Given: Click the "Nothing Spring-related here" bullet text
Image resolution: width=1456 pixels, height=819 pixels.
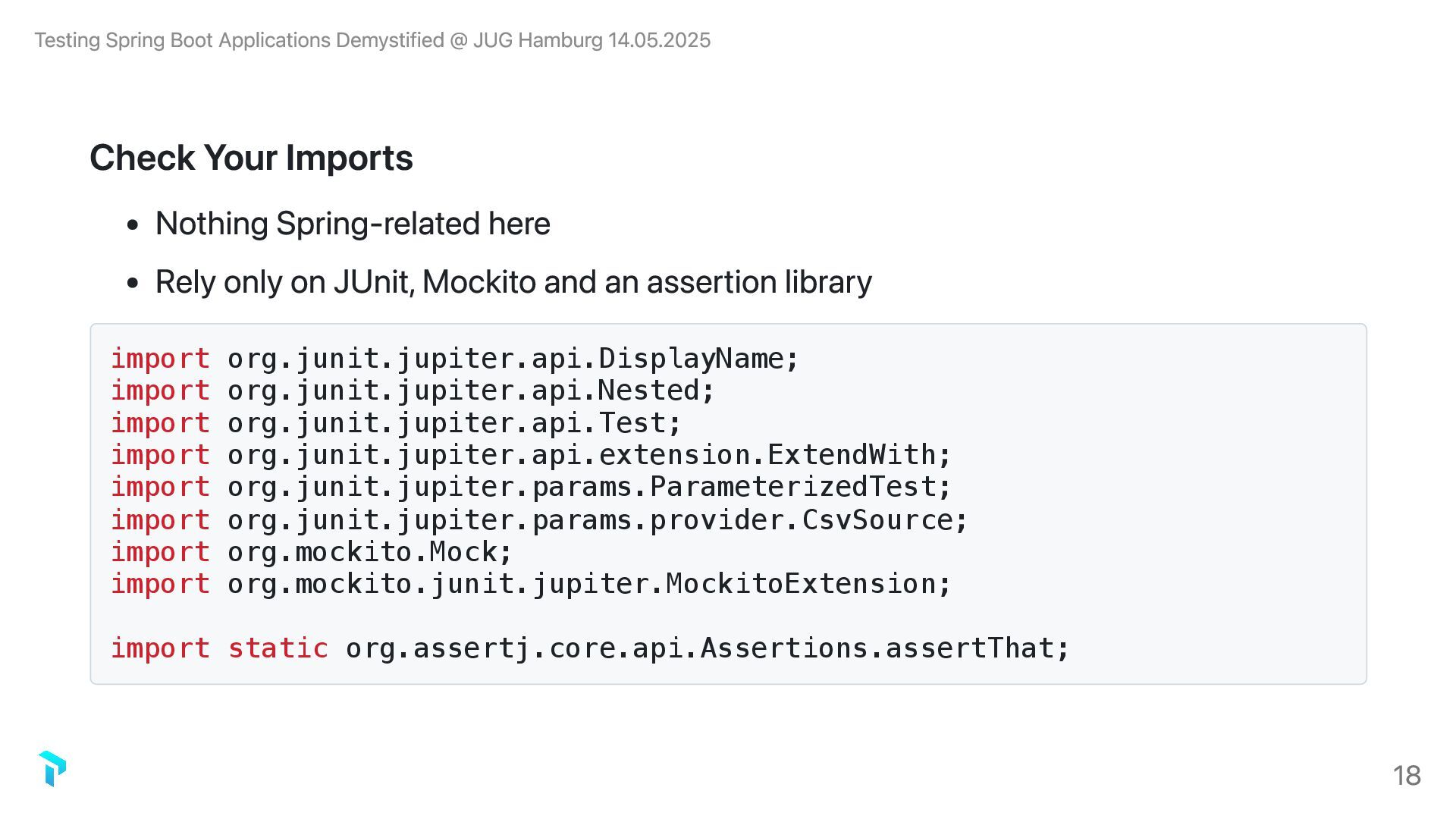Looking at the screenshot, I should point(353,224).
